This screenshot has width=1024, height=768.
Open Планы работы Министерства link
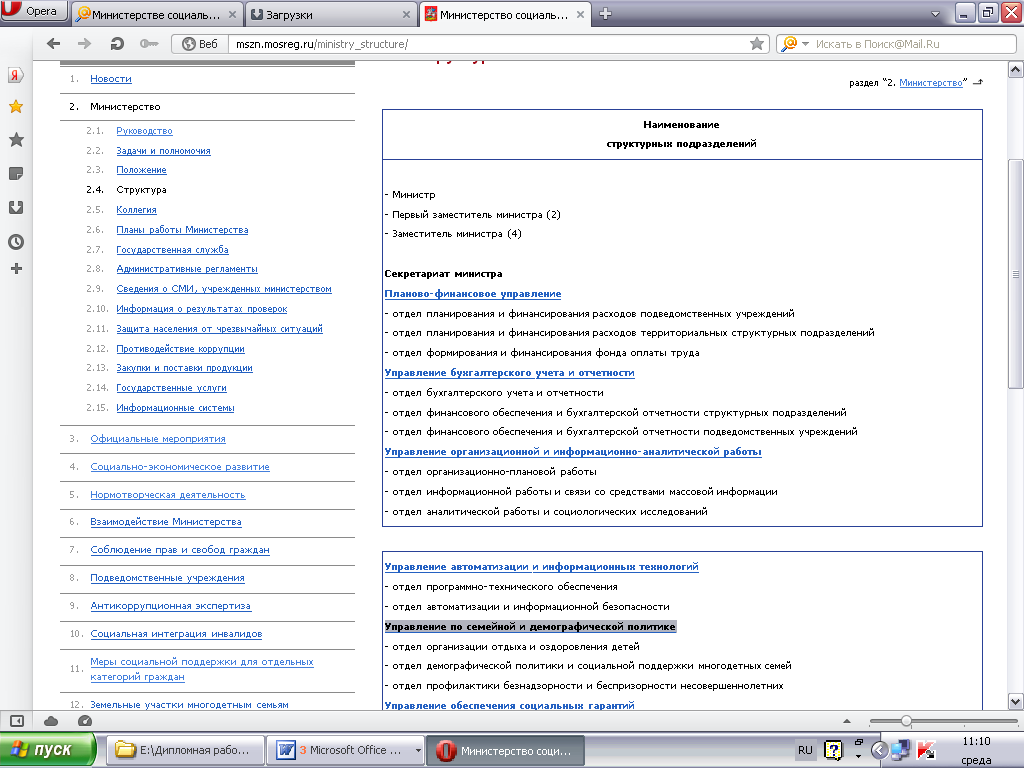pyautogui.click(x=182, y=229)
